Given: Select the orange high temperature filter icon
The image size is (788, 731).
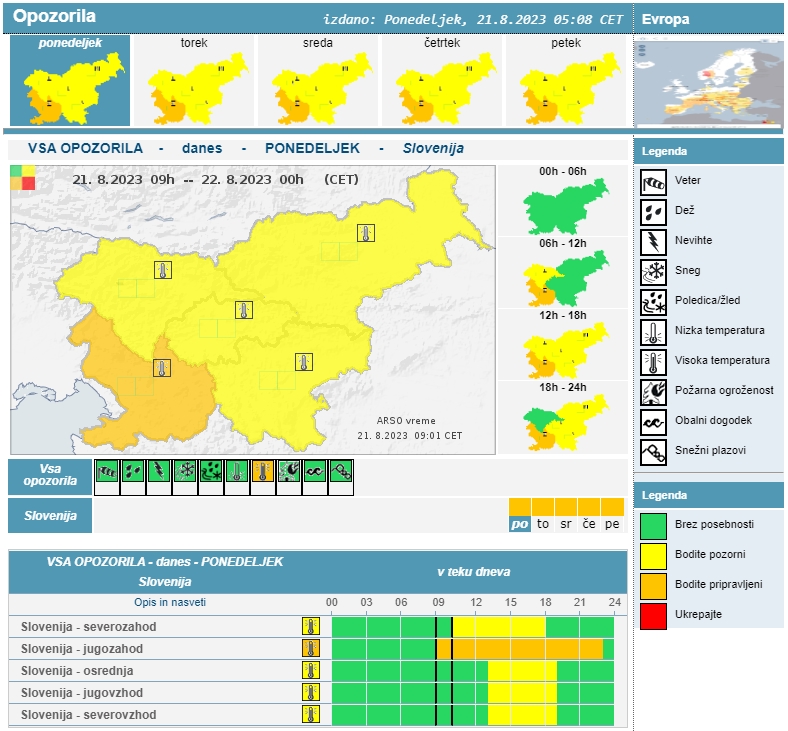Looking at the screenshot, I should pyautogui.click(x=263, y=472).
